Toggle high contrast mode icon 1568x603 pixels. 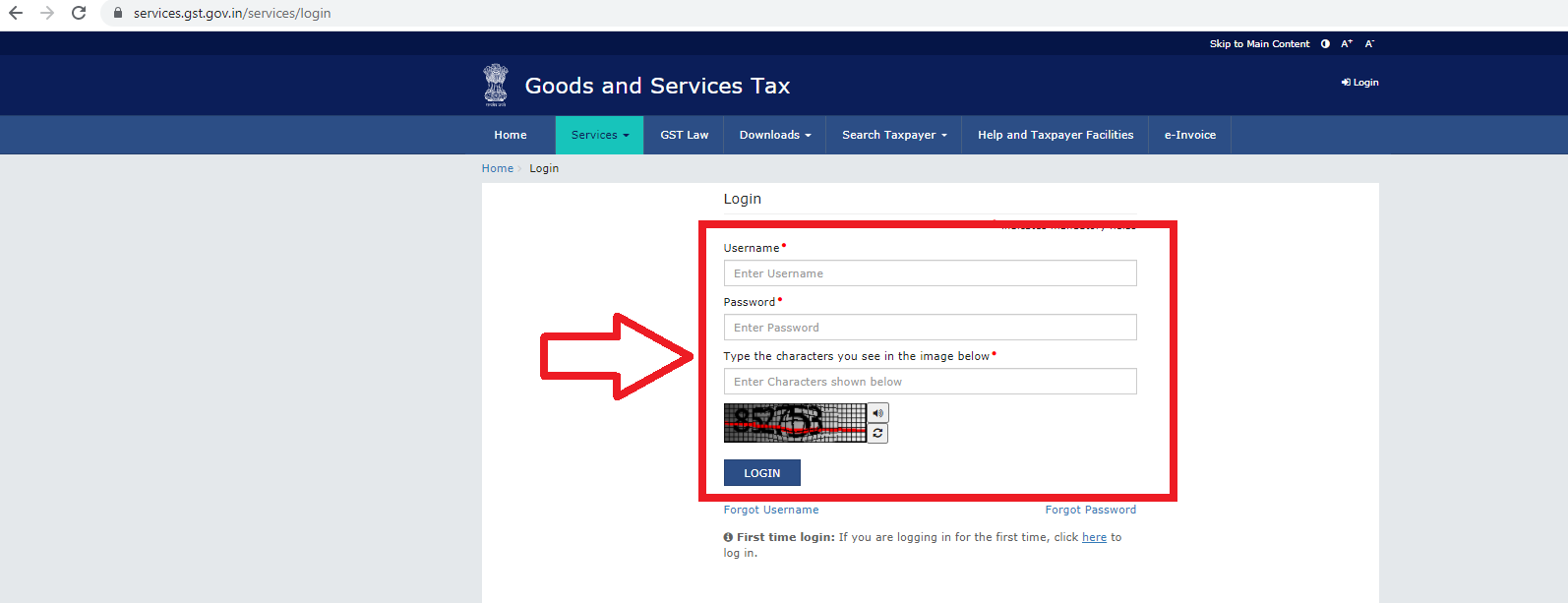(x=1325, y=43)
